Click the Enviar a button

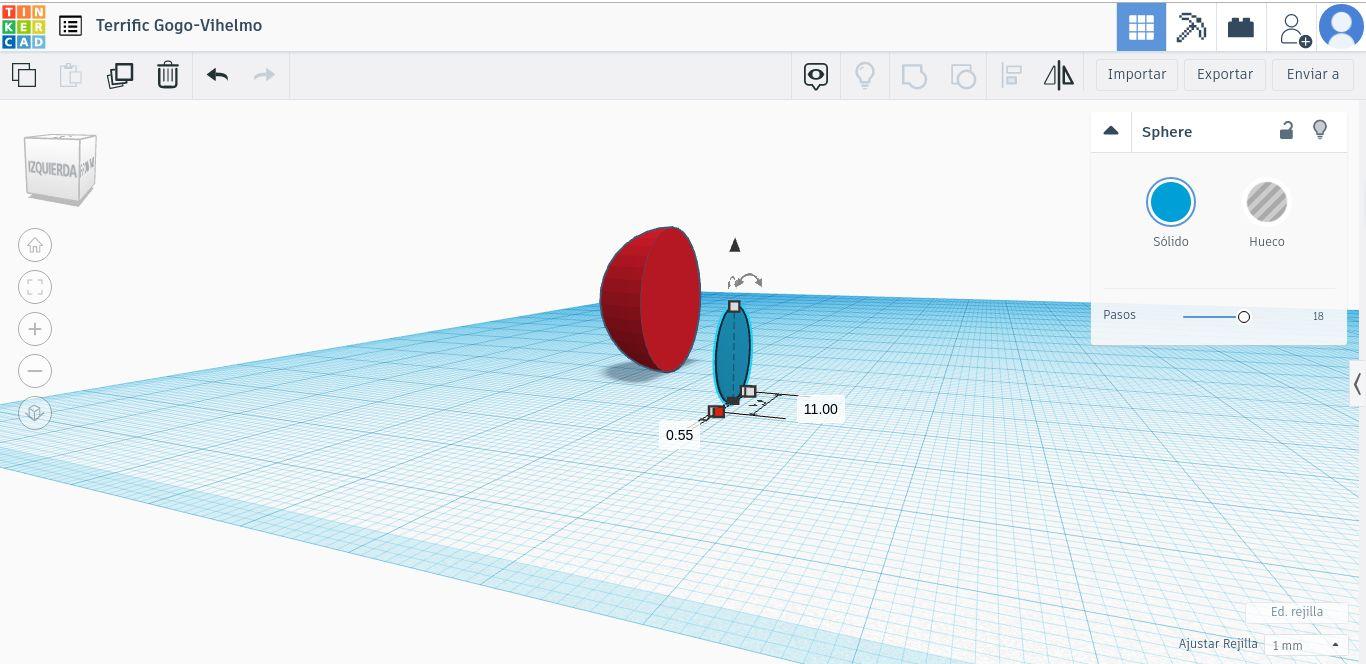point(1312,74)
